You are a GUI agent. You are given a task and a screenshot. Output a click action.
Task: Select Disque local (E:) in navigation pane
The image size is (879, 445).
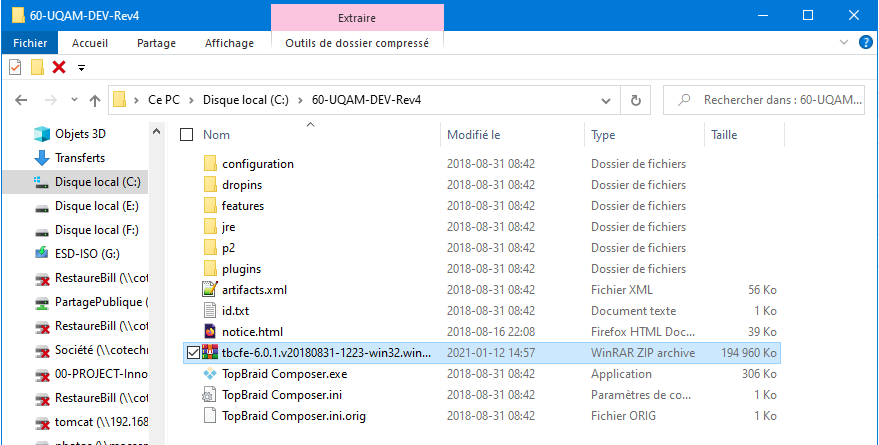click(x=96, y=206)
